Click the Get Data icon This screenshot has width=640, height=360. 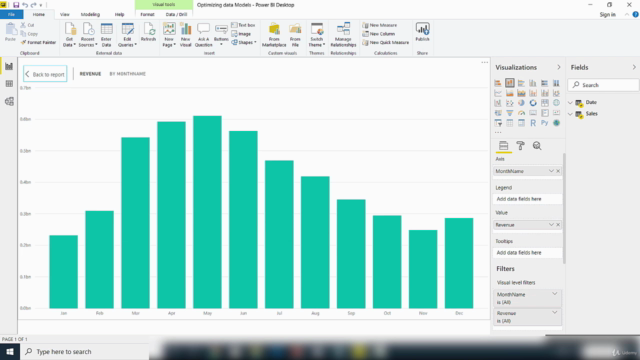[69, 34]
